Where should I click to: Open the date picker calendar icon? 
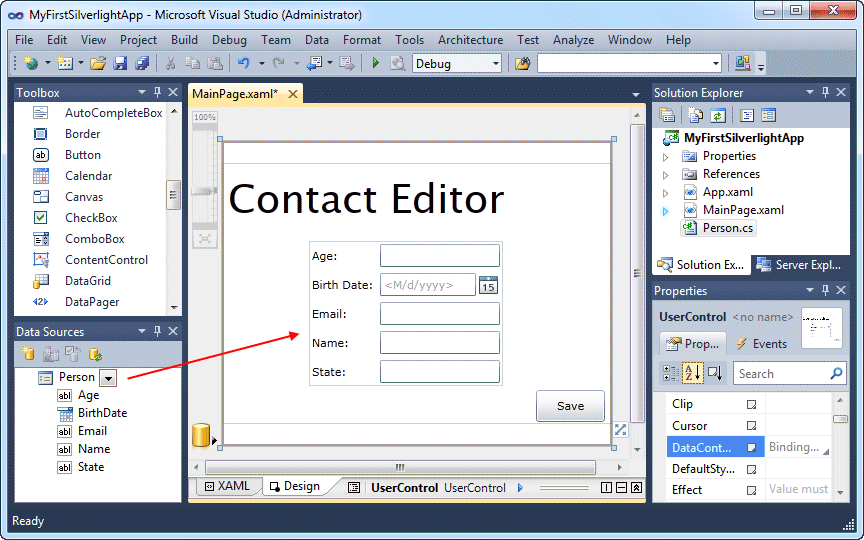pos(488,285)
